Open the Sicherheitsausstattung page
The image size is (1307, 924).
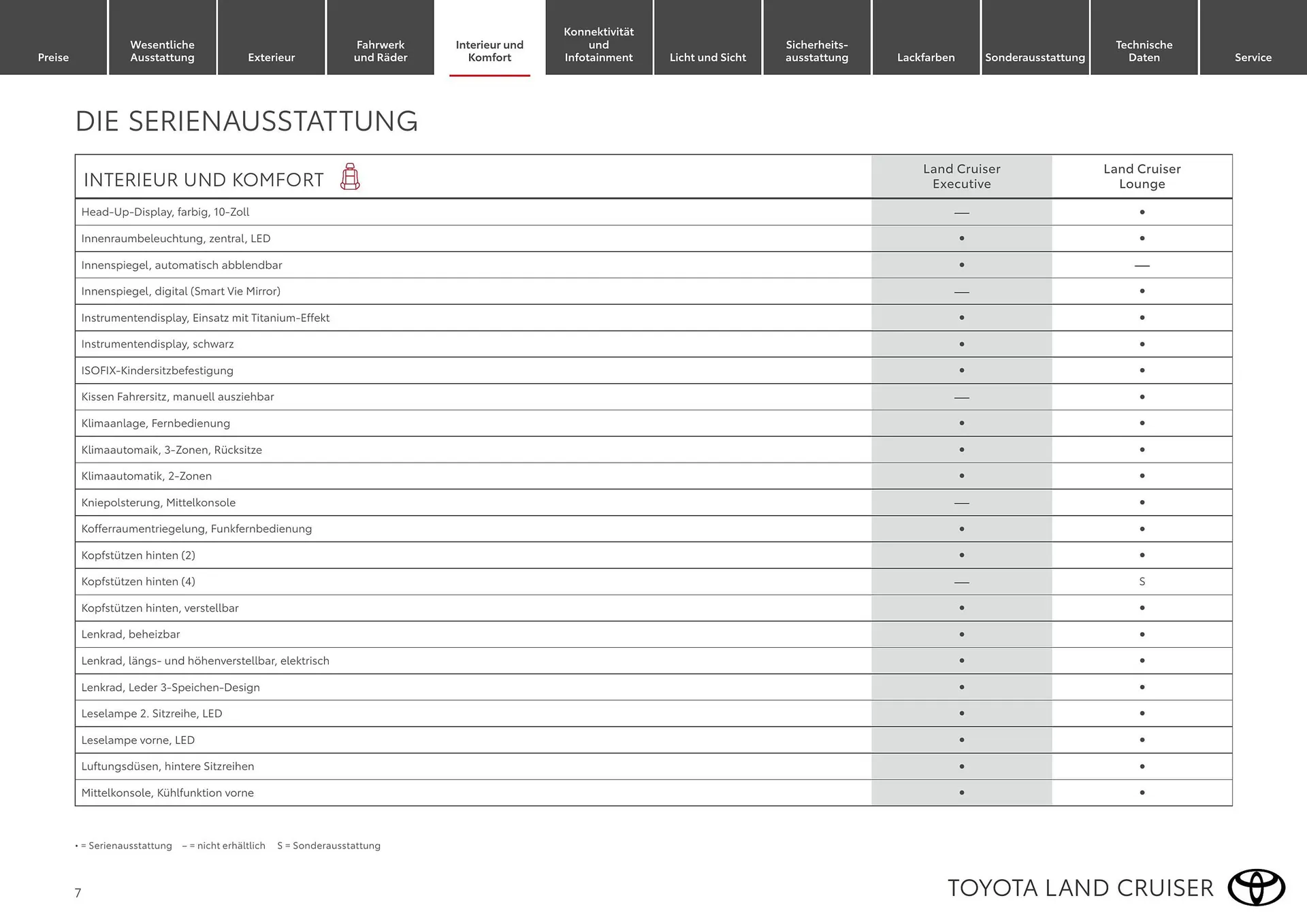(x=817, y=51)
